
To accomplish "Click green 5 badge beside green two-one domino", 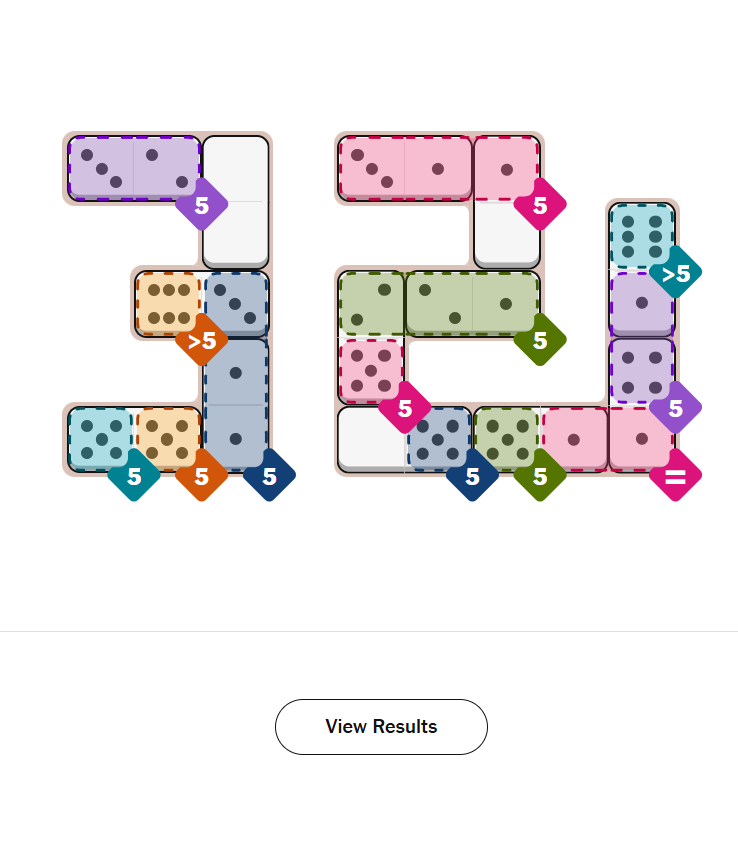I will click(540, 340).
